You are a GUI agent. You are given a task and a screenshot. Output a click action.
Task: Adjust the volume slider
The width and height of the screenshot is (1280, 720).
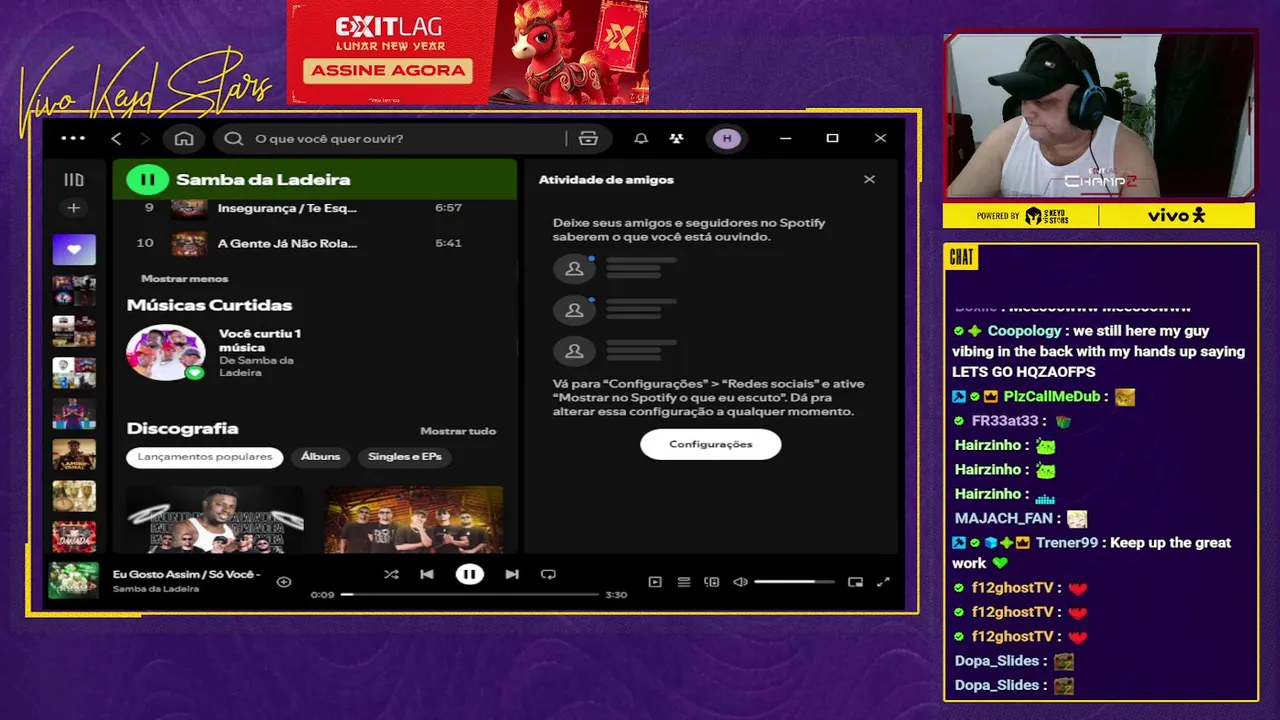[794, 582]
